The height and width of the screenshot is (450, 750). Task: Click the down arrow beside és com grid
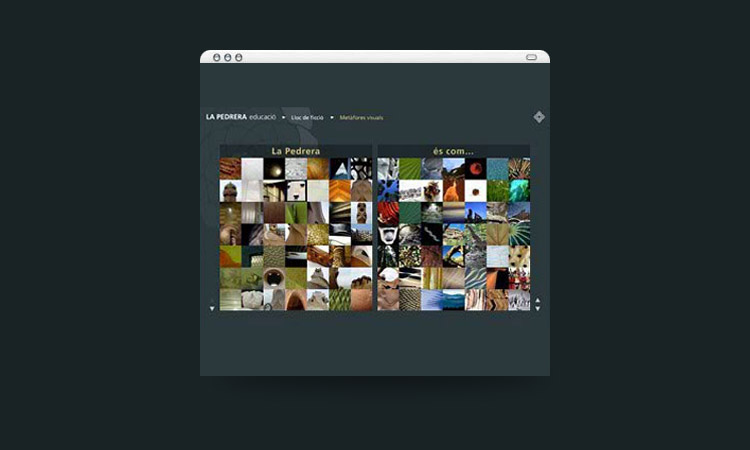point(538,308)
